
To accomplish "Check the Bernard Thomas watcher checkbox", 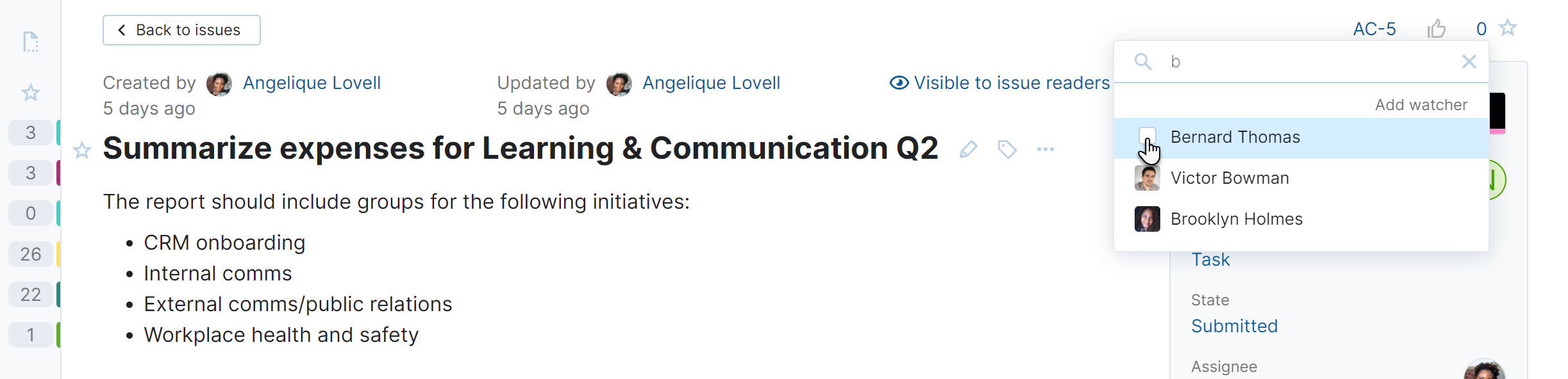I will (1147, 137).
